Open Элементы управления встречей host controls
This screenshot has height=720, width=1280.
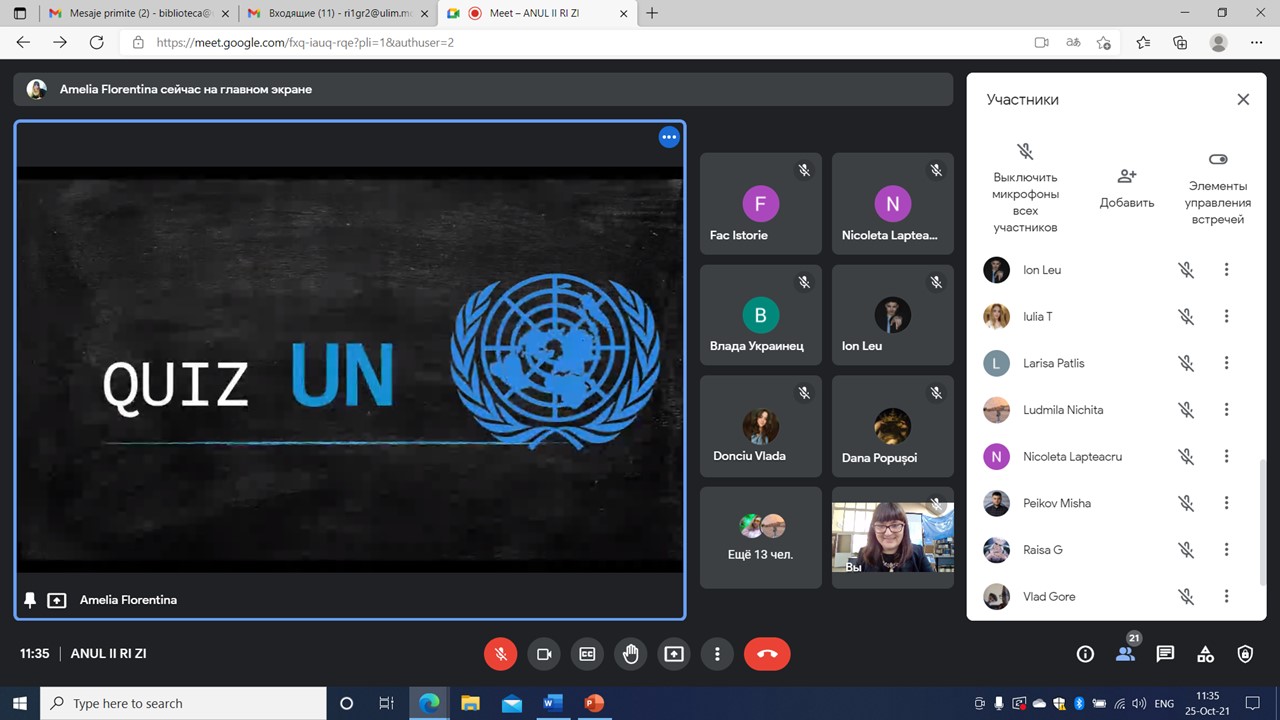click(1217, 188)
